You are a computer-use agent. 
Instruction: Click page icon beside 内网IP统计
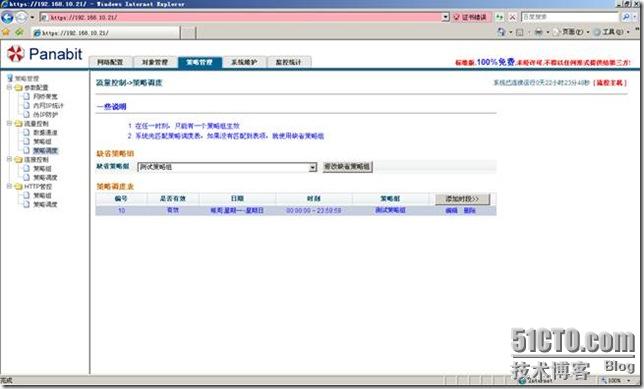click(27, 106)
